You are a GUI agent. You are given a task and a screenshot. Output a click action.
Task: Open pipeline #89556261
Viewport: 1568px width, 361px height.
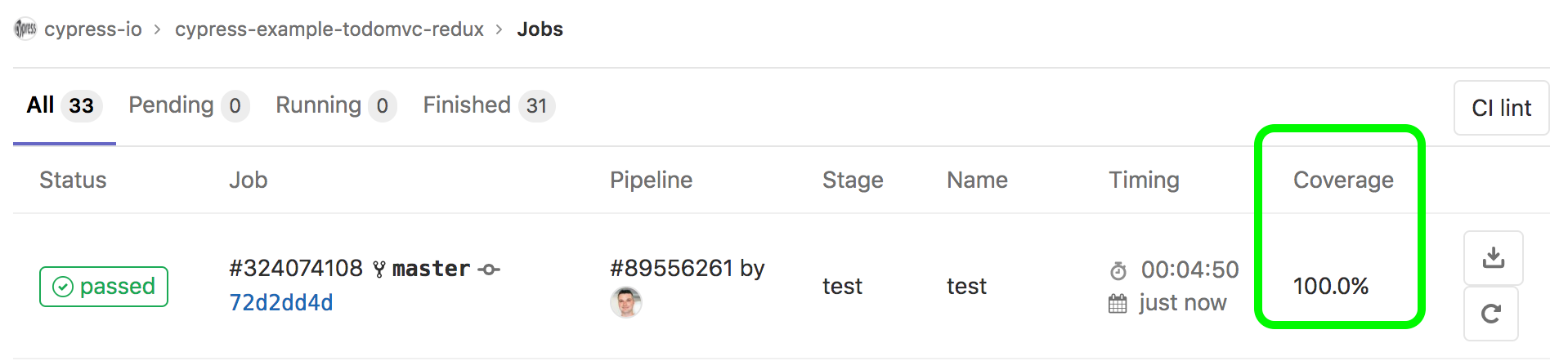[671, 268]
